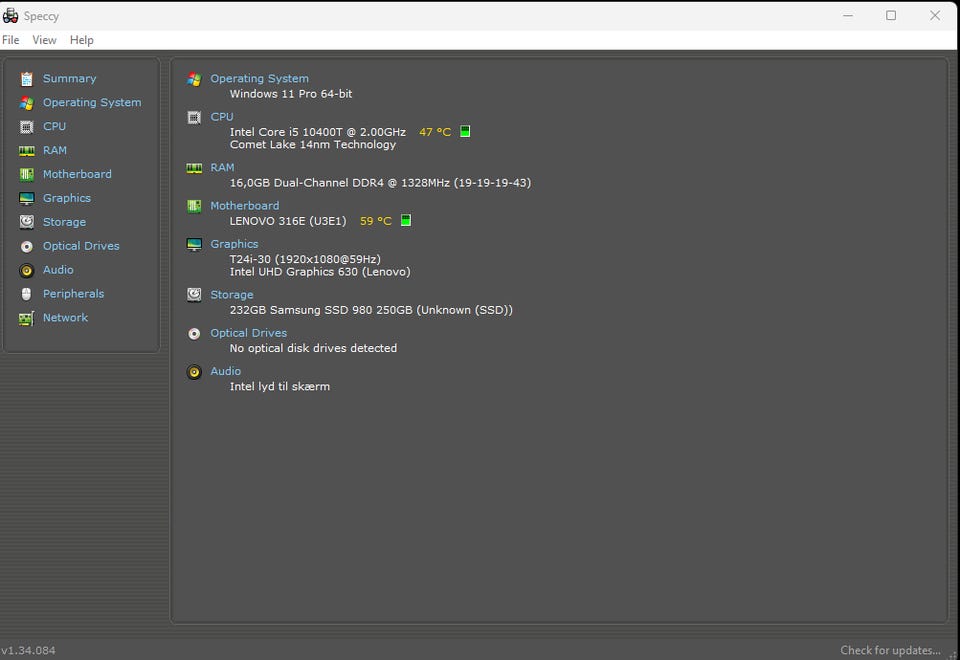
Task: Click the green motherboard temperature indicator
Action: click(x=406, y=220)
